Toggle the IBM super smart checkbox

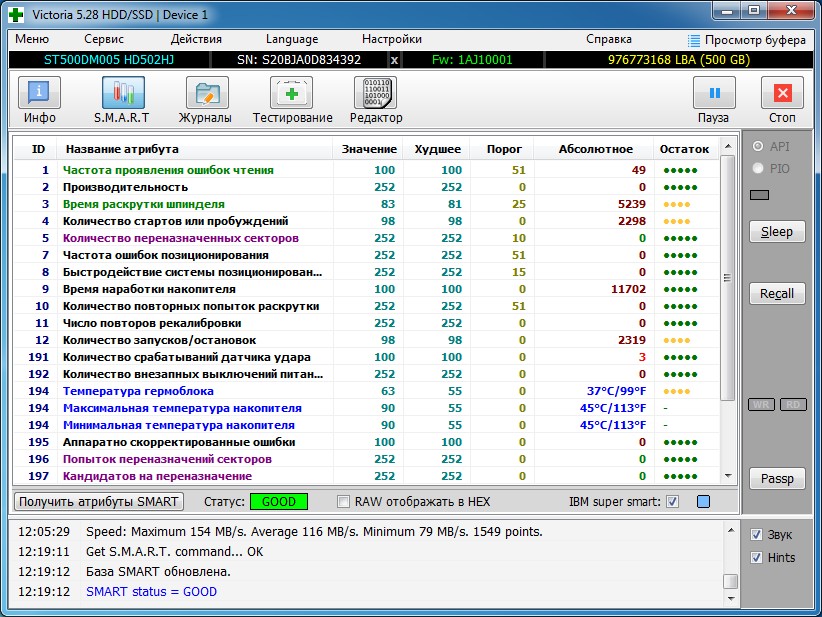click(672, 502)
